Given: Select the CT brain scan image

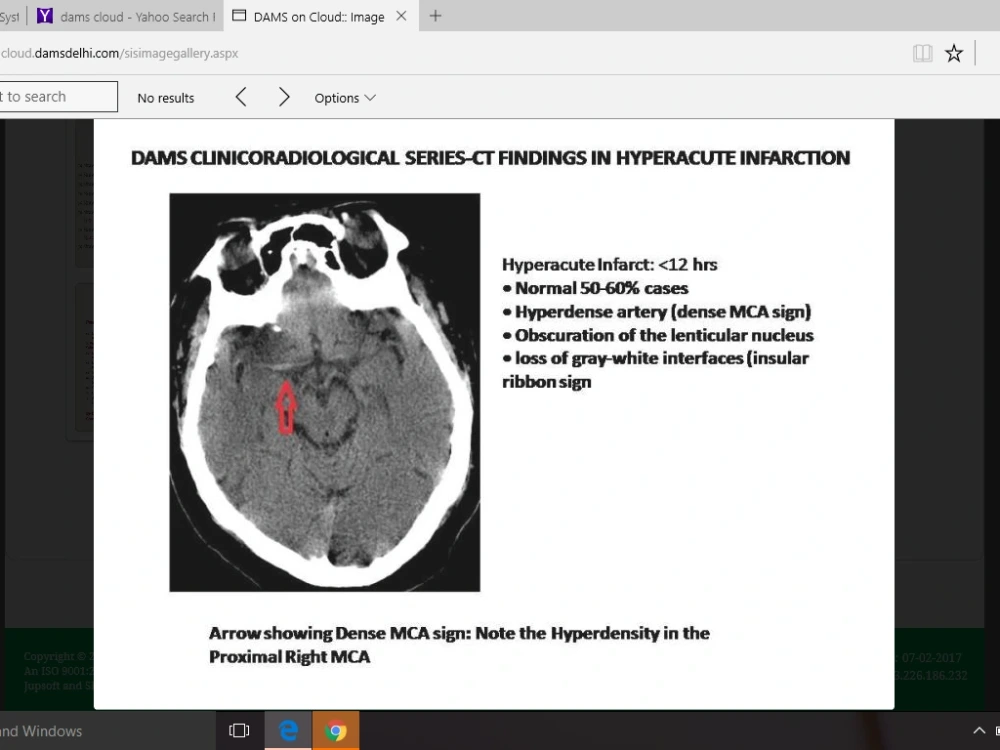Looking at the screenshot, I should [x=324, y=391].
